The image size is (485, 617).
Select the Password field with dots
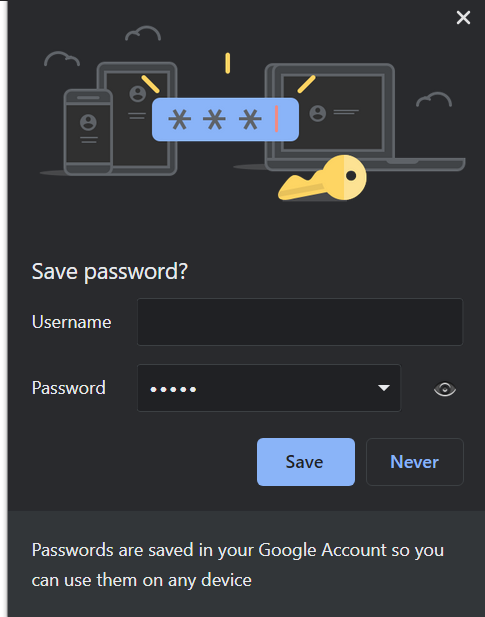click(269, 388)
